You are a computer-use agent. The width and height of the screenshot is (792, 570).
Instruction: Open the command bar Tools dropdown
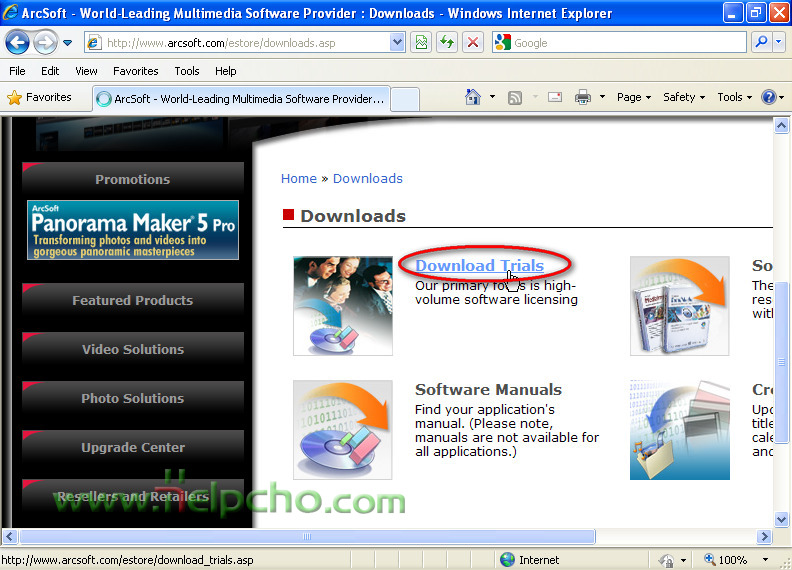735,97
